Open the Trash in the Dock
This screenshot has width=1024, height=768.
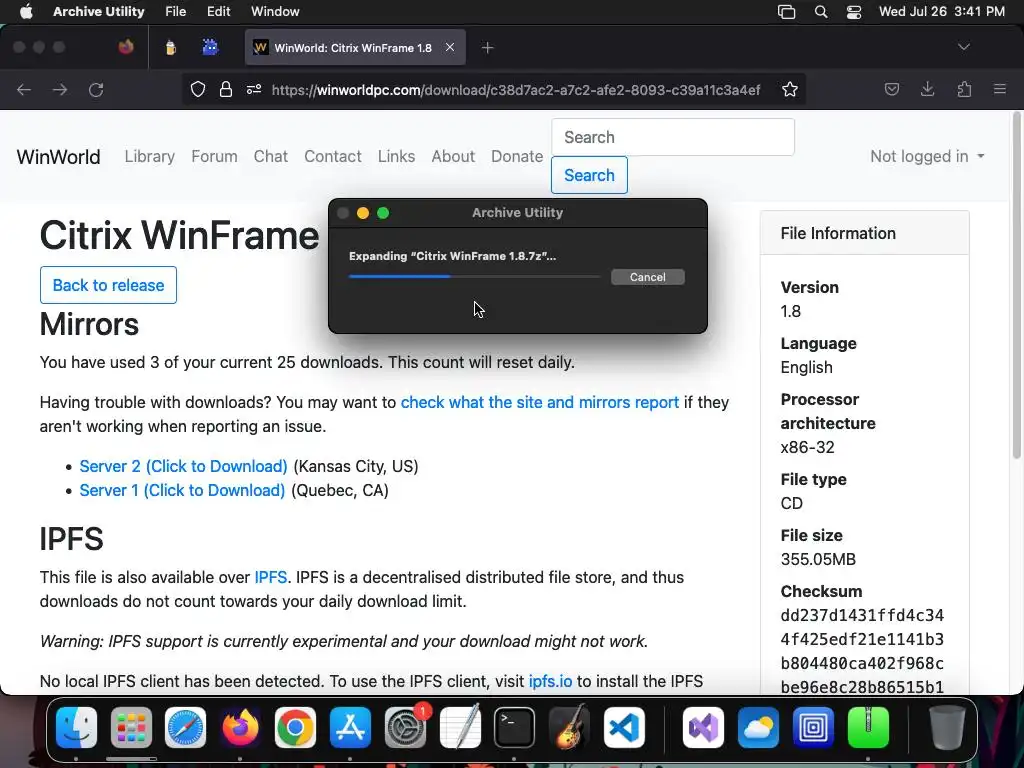[946, 727]
